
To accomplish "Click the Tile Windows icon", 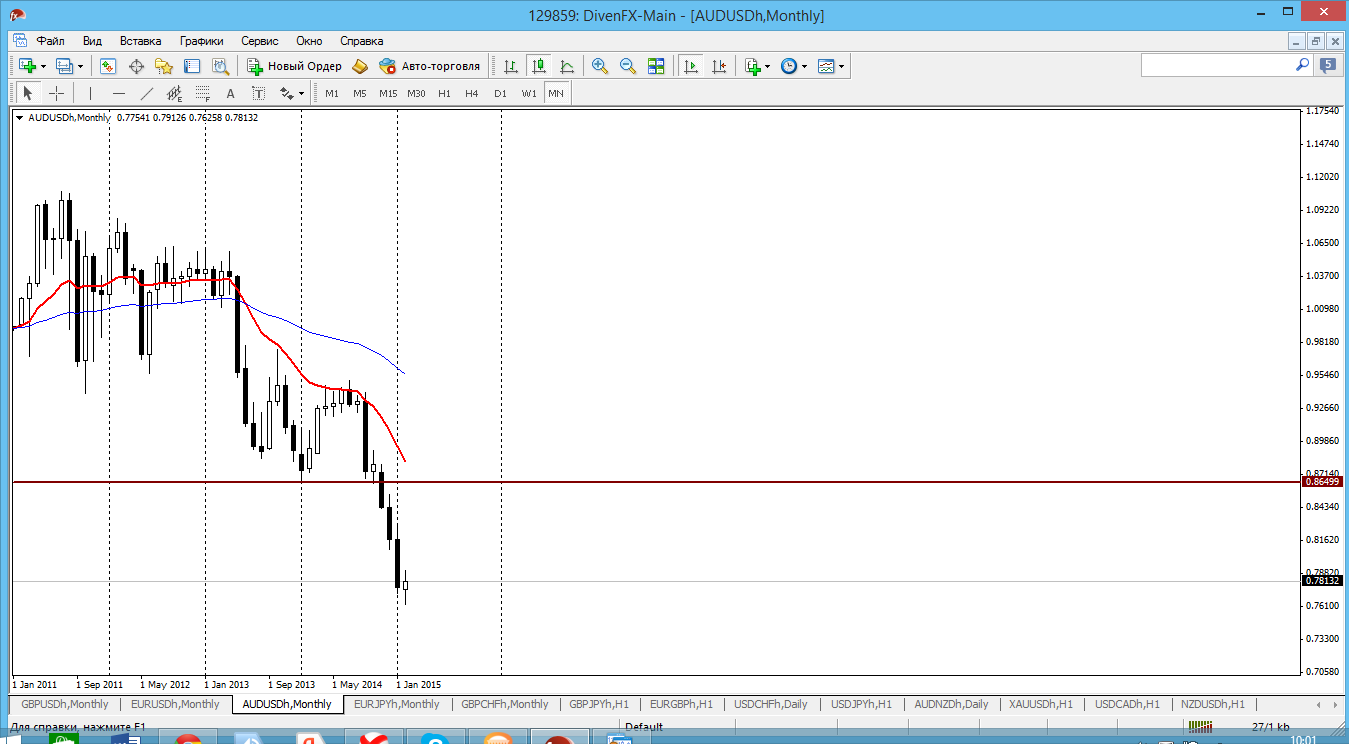I will [x=656, y=66].
